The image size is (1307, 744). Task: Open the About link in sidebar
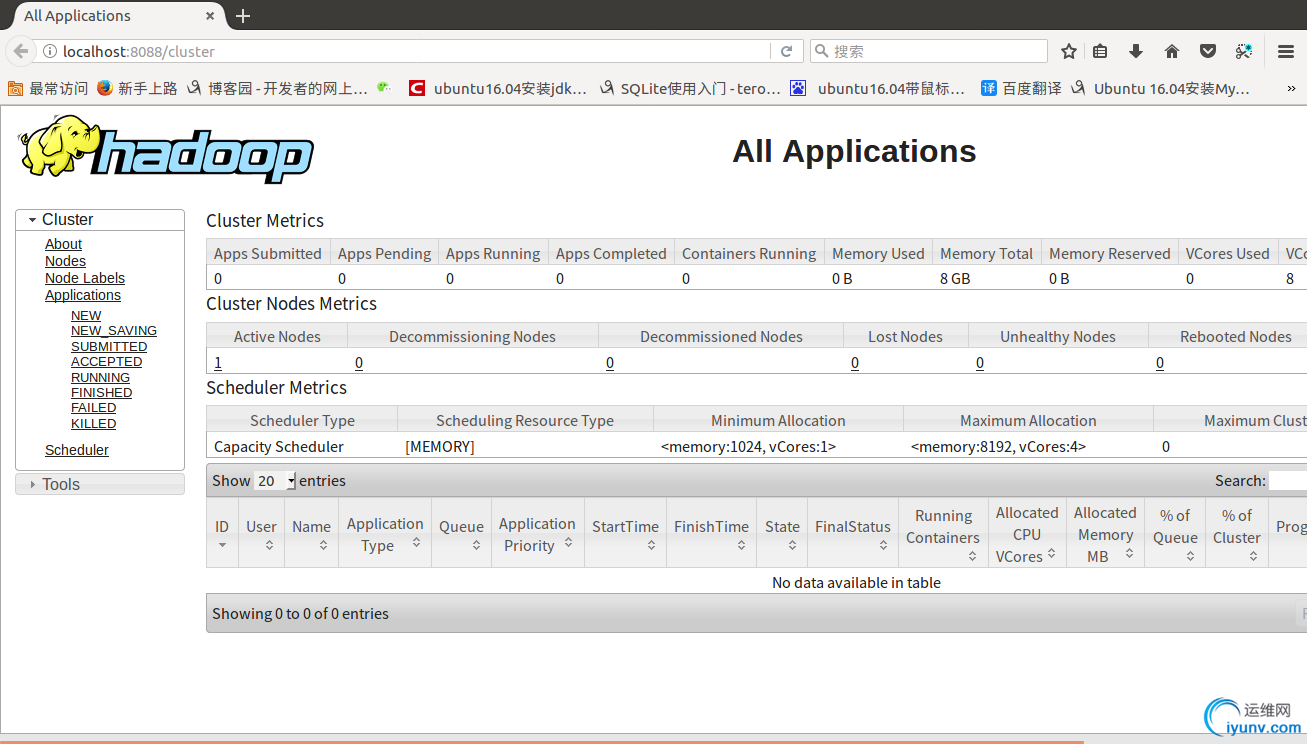[x=63, y=244]
